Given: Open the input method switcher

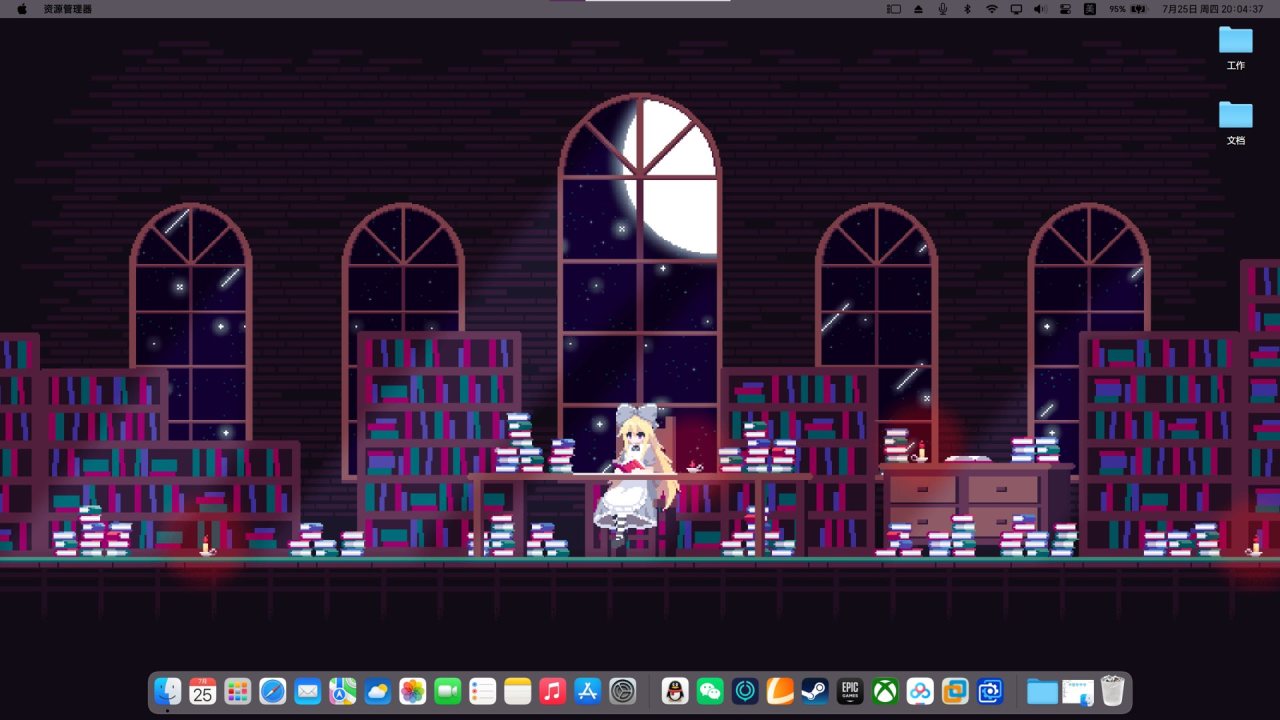Looking at the screenshot, I should tap(1089, 9).
